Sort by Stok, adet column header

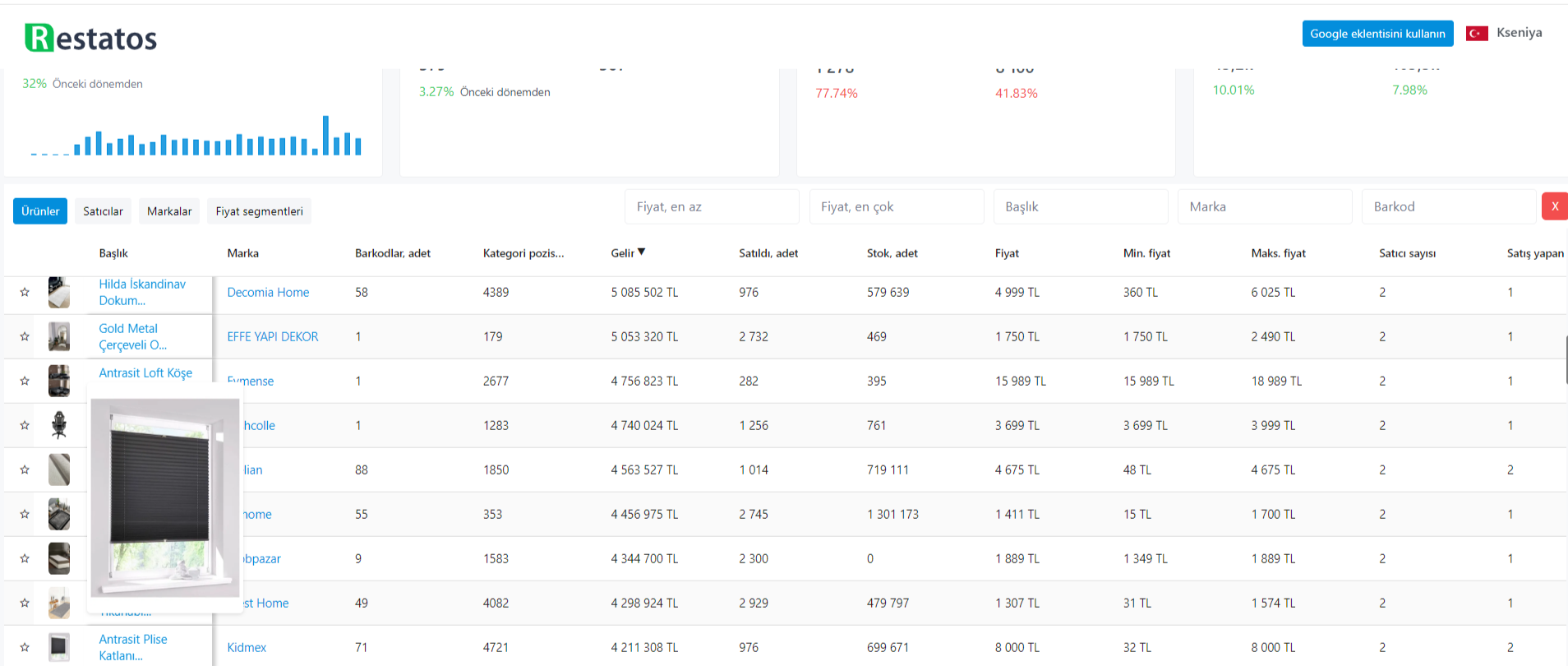tap(892, 253)
